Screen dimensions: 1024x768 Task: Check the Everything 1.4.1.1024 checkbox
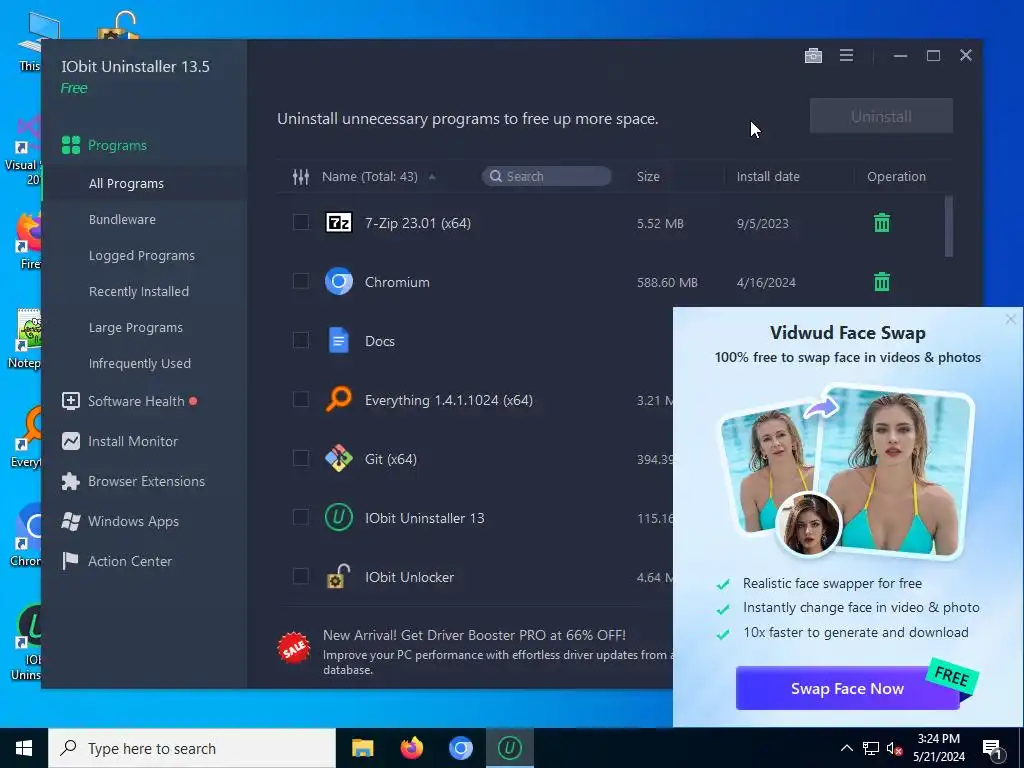[300, 399]
